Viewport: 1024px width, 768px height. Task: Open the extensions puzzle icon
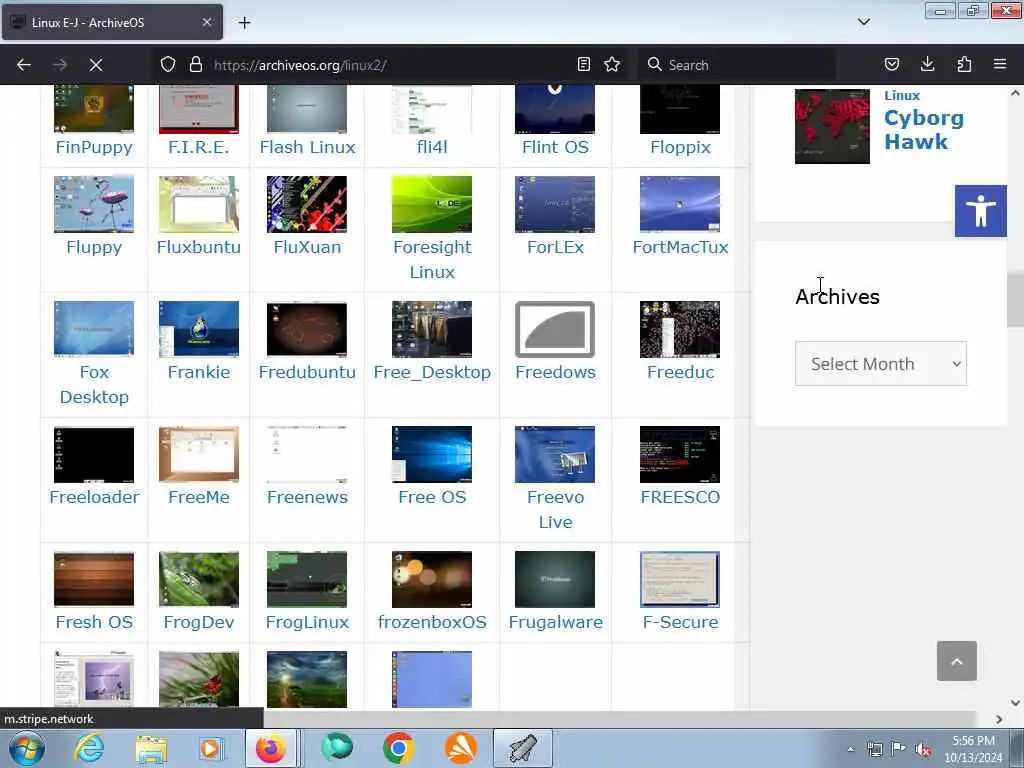[x=964, y=64]
